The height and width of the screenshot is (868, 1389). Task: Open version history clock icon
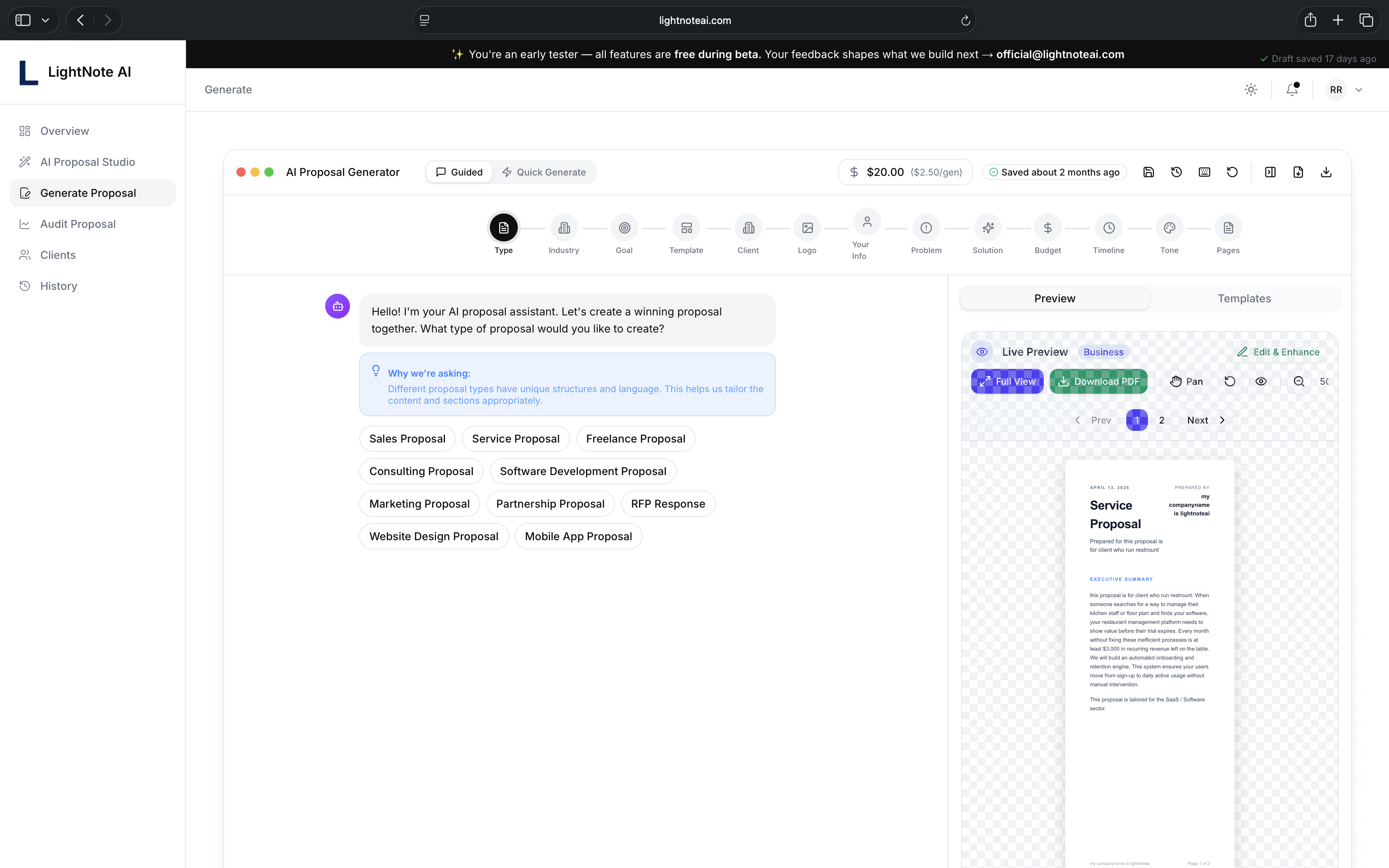click(x=1177, y=172)
